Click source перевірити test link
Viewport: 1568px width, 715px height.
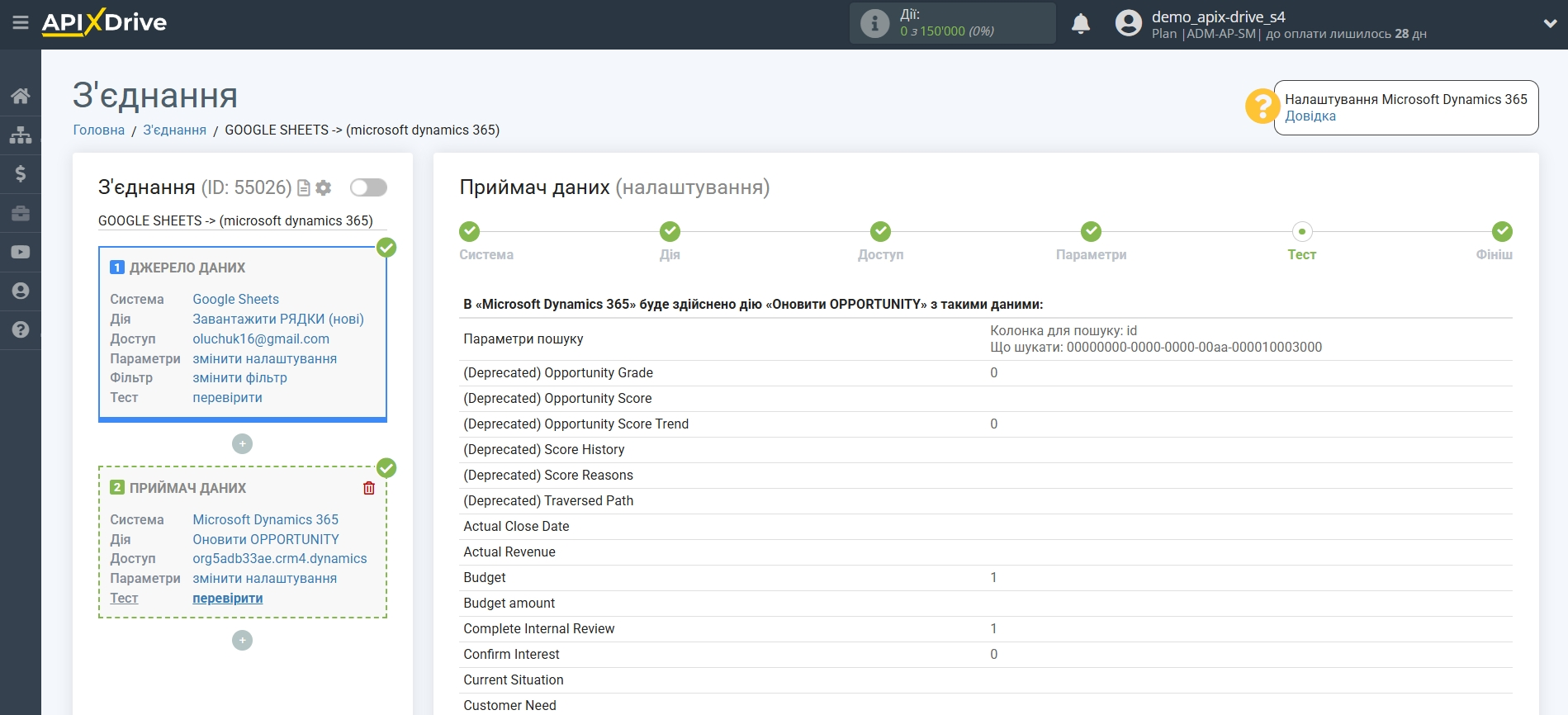coord(228,397)
